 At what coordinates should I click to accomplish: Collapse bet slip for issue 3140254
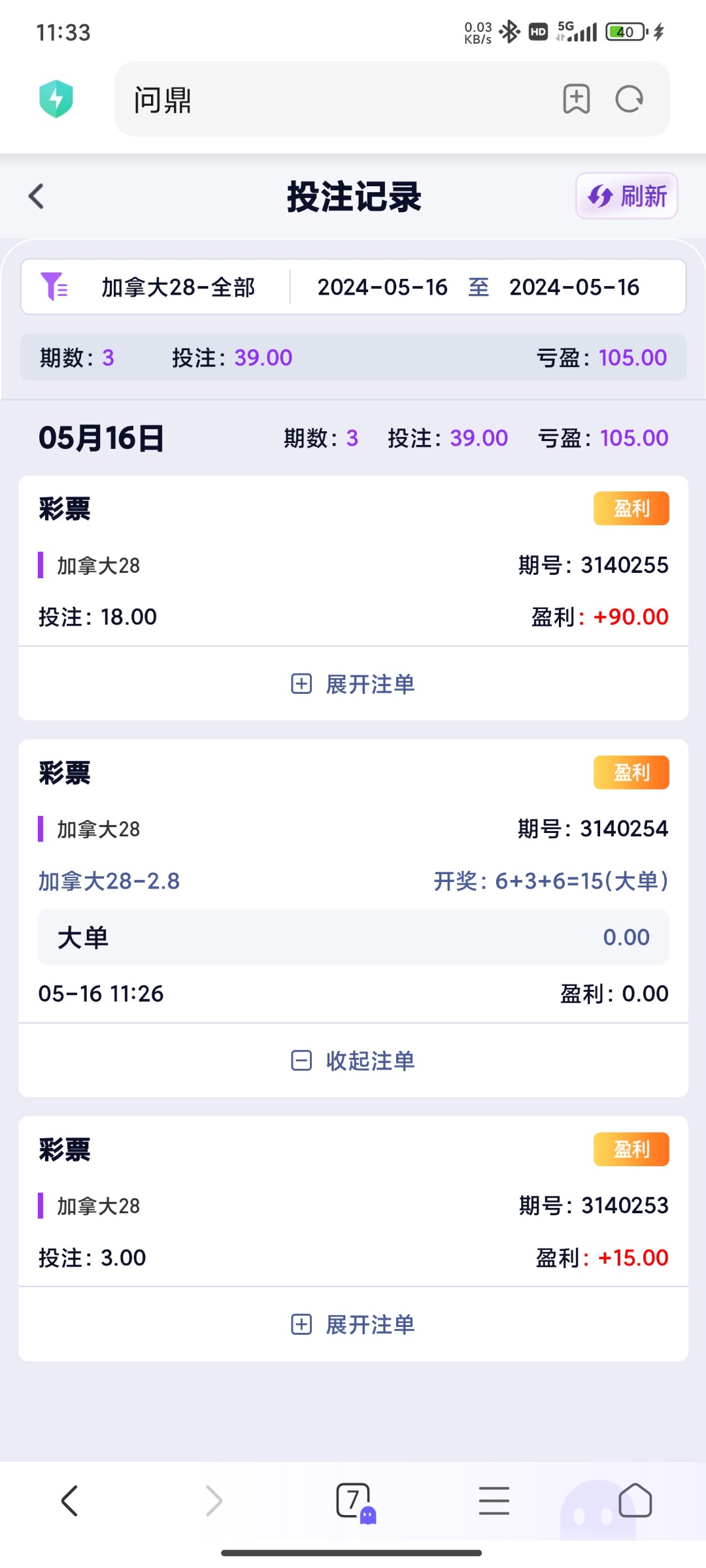coord(353,1060)
